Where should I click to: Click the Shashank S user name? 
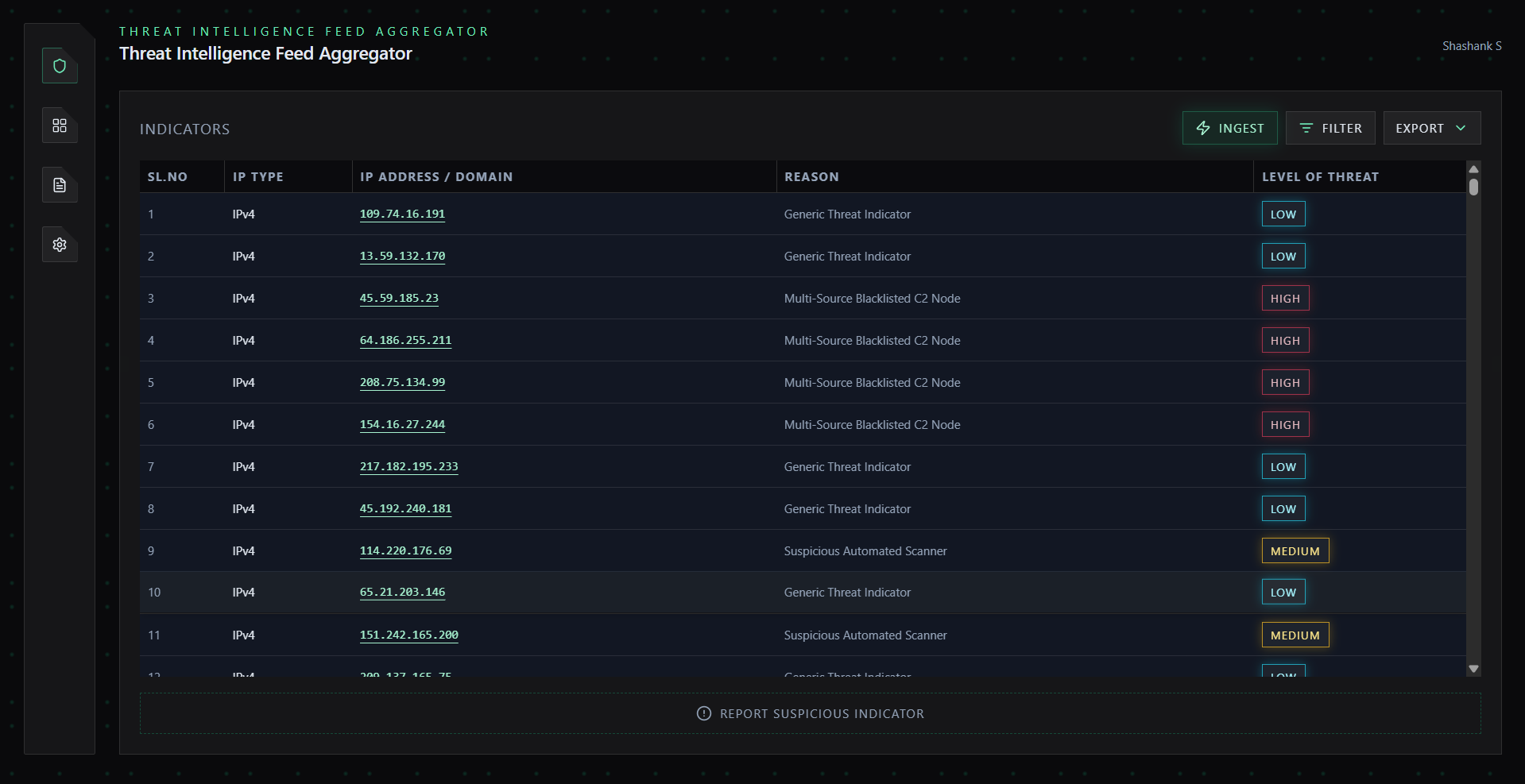[1472, 46]
